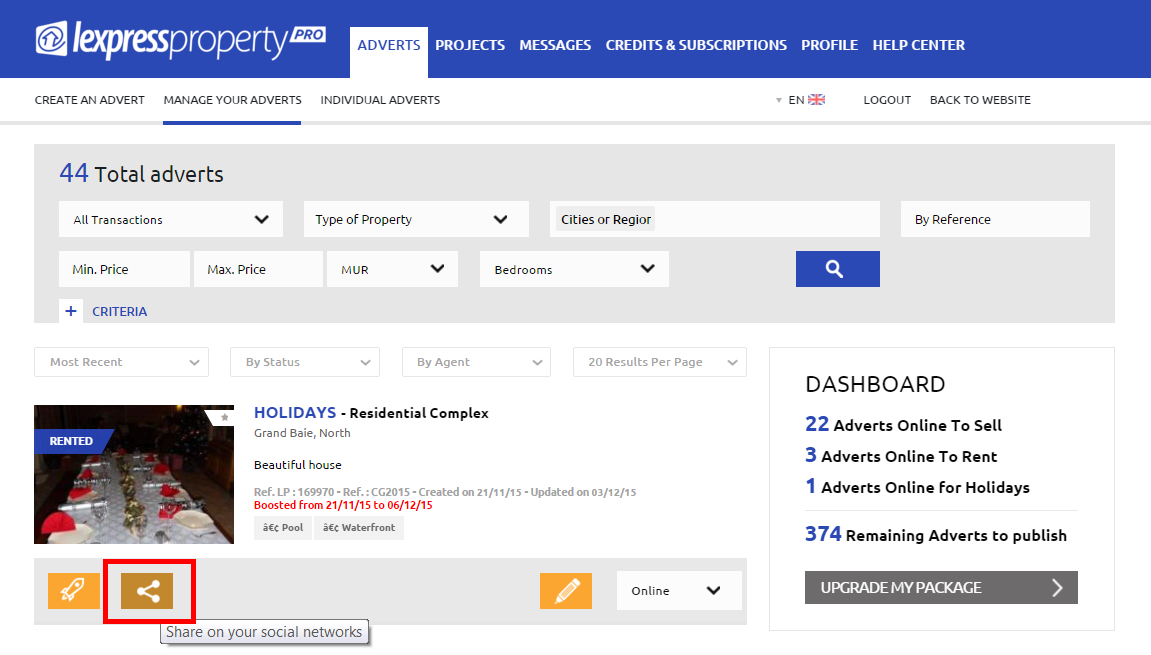
Task: Click 374 Remaining Adverts to publish
Action: 936,535
